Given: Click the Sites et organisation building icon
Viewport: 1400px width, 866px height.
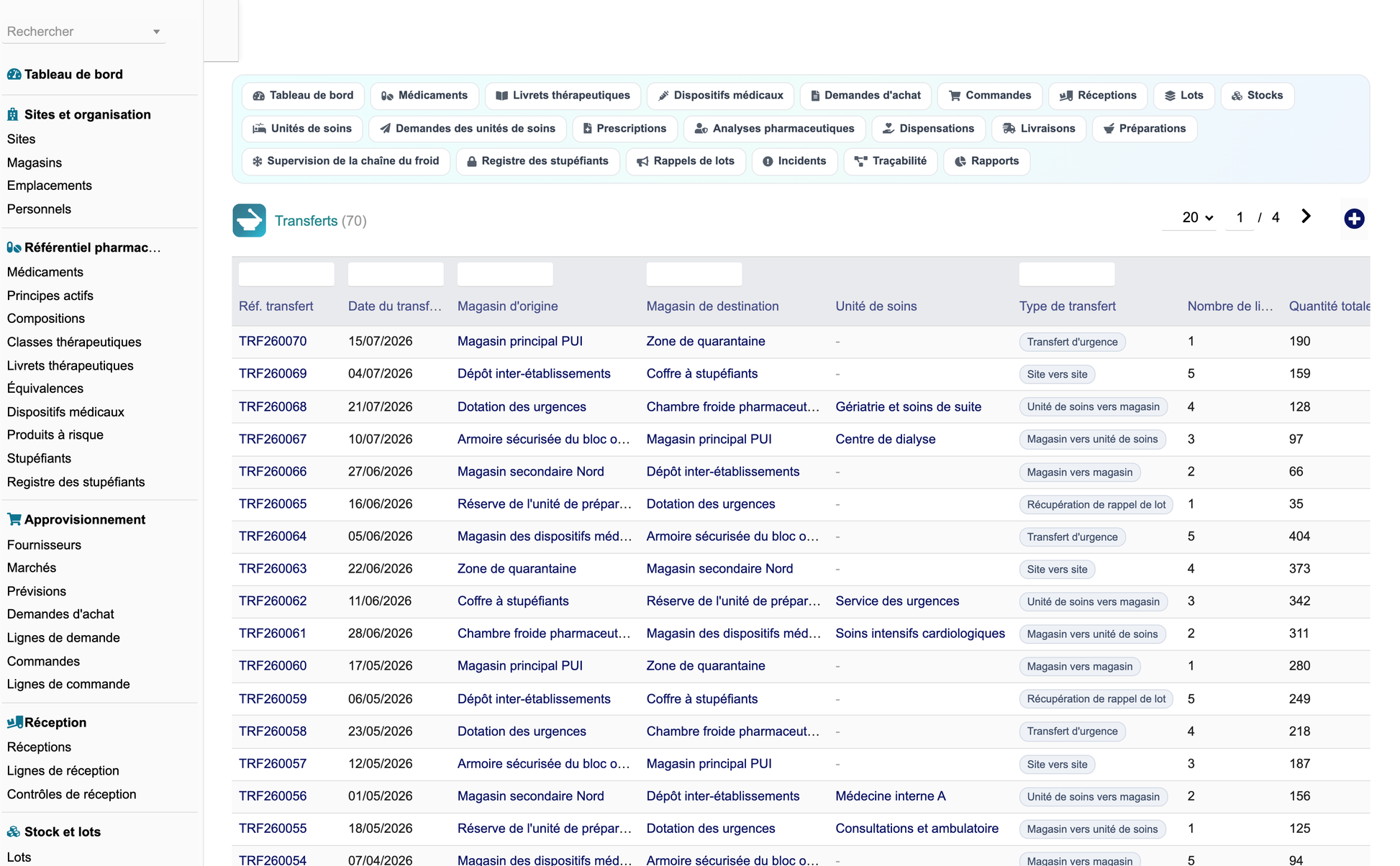Looking at the screenshot, I should tap(13, 114).
